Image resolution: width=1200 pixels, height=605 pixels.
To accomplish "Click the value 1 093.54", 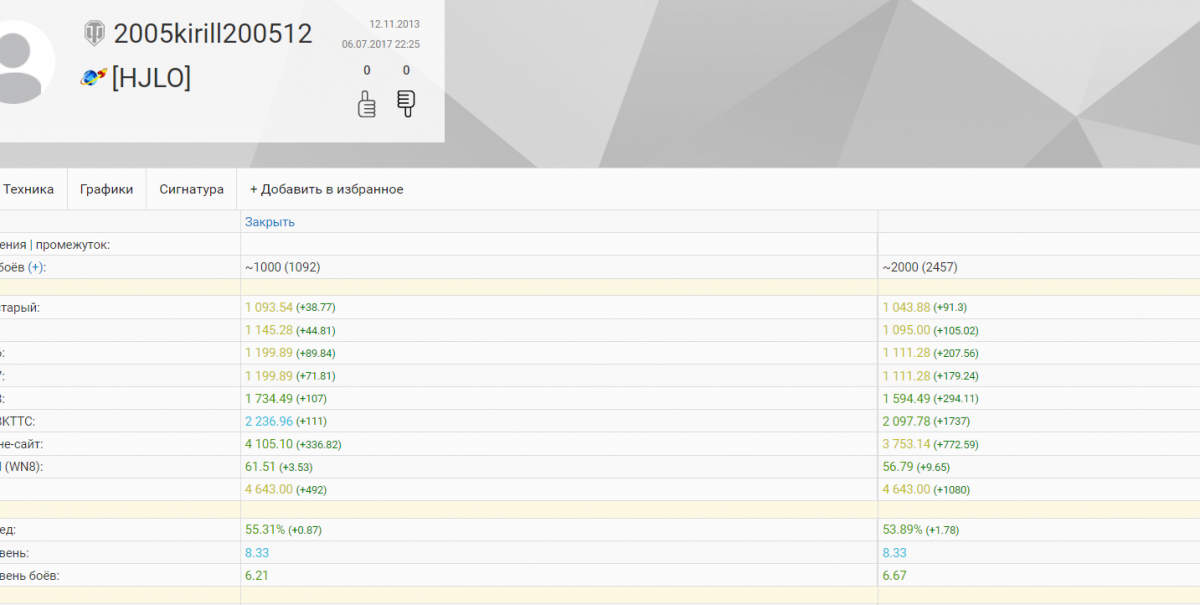I will click(269, 307).
